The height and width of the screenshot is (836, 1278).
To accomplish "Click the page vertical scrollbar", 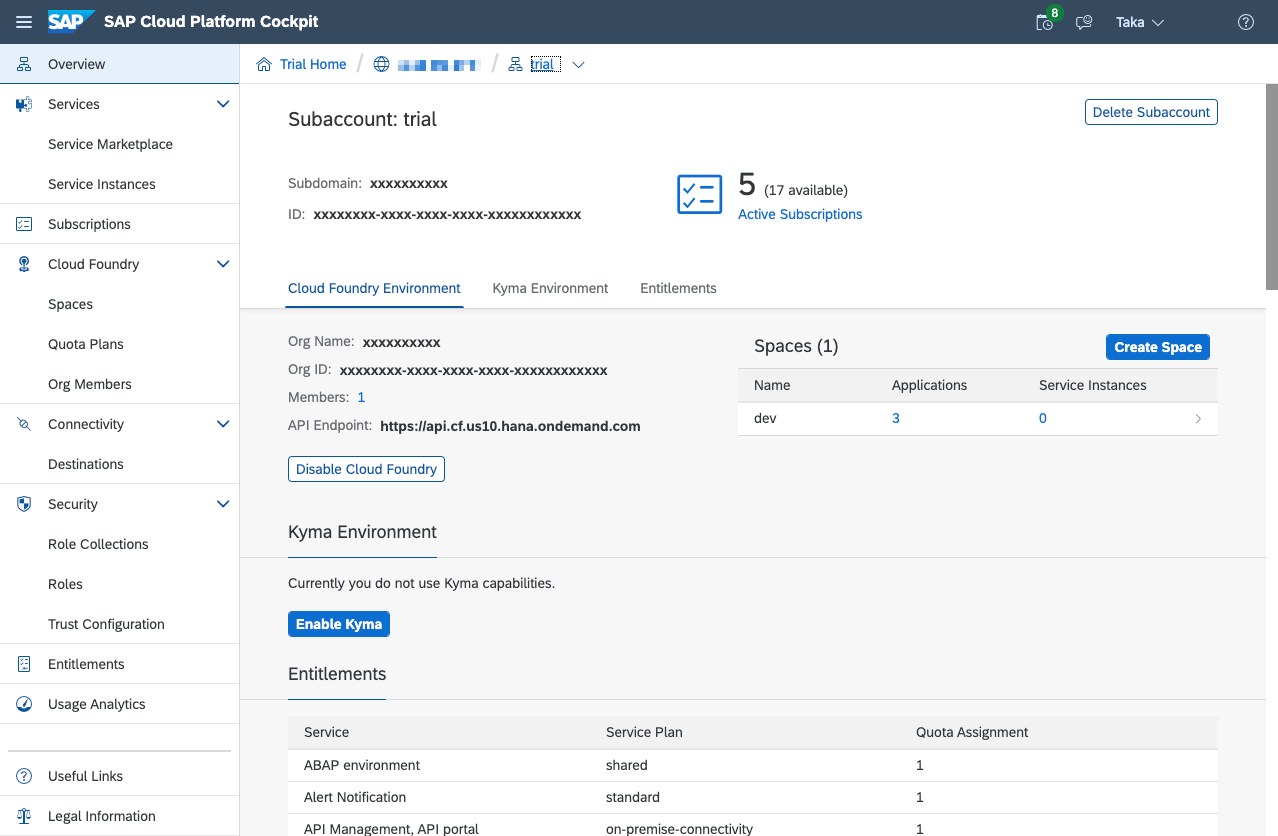I will click(1272, 186).
